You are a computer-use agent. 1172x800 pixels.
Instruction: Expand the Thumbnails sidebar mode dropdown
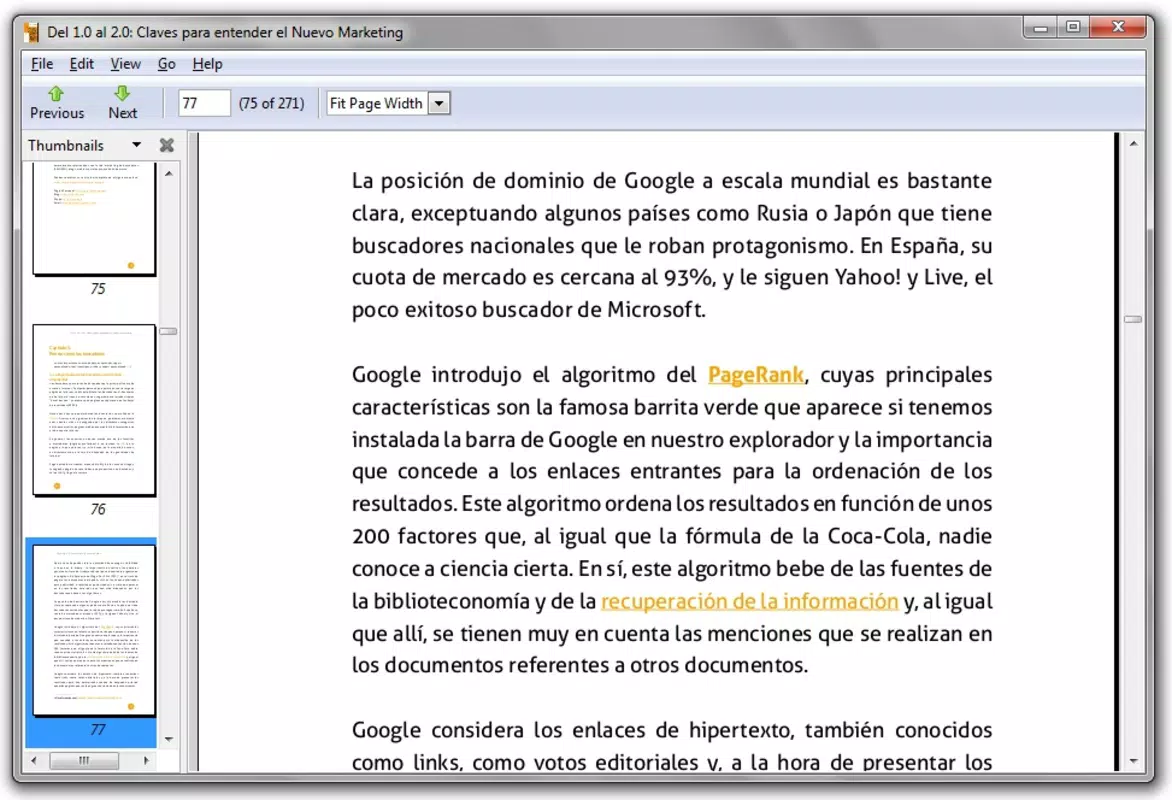(x=136, y=145)
